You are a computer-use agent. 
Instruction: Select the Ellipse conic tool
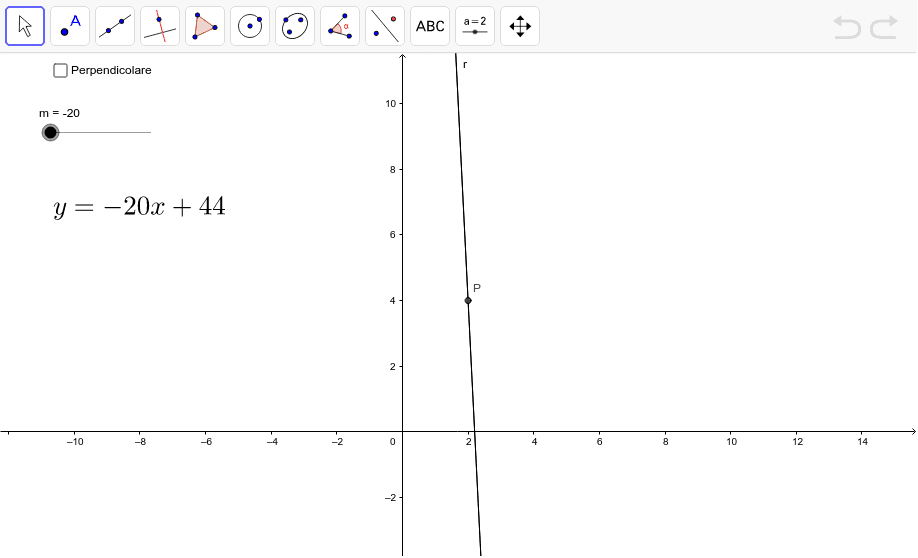295,26
